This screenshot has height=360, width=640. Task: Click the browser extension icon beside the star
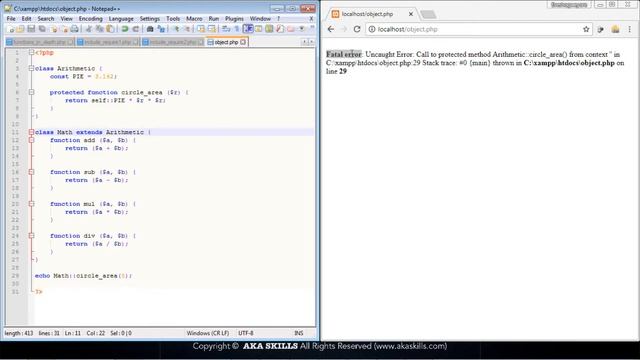click(x=600, y=29)
